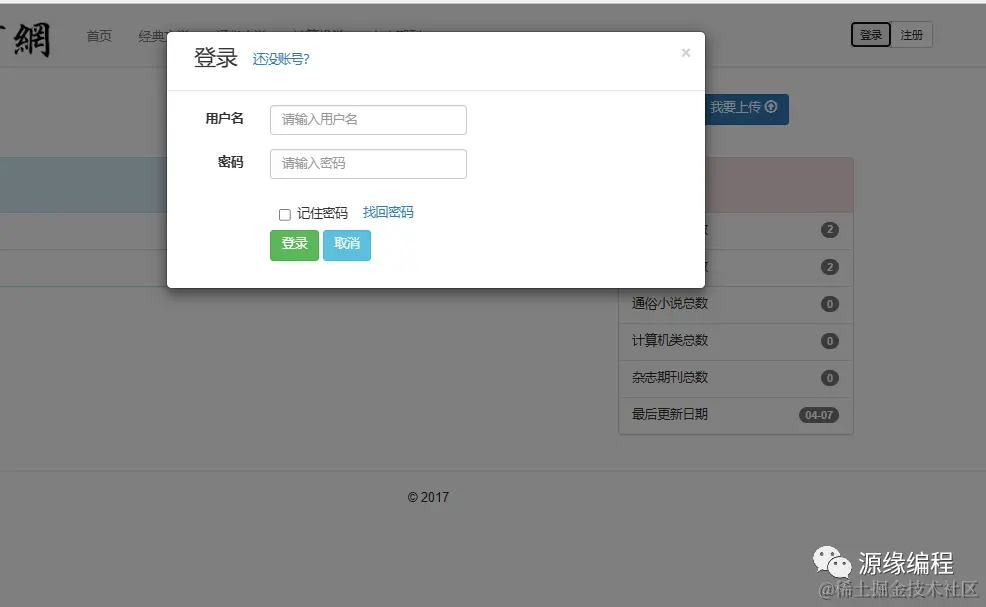Image resolution: width=986 pixels, height=607 pixels.
Task: Click the password input field 请输入密码
Action: [368, 163]
